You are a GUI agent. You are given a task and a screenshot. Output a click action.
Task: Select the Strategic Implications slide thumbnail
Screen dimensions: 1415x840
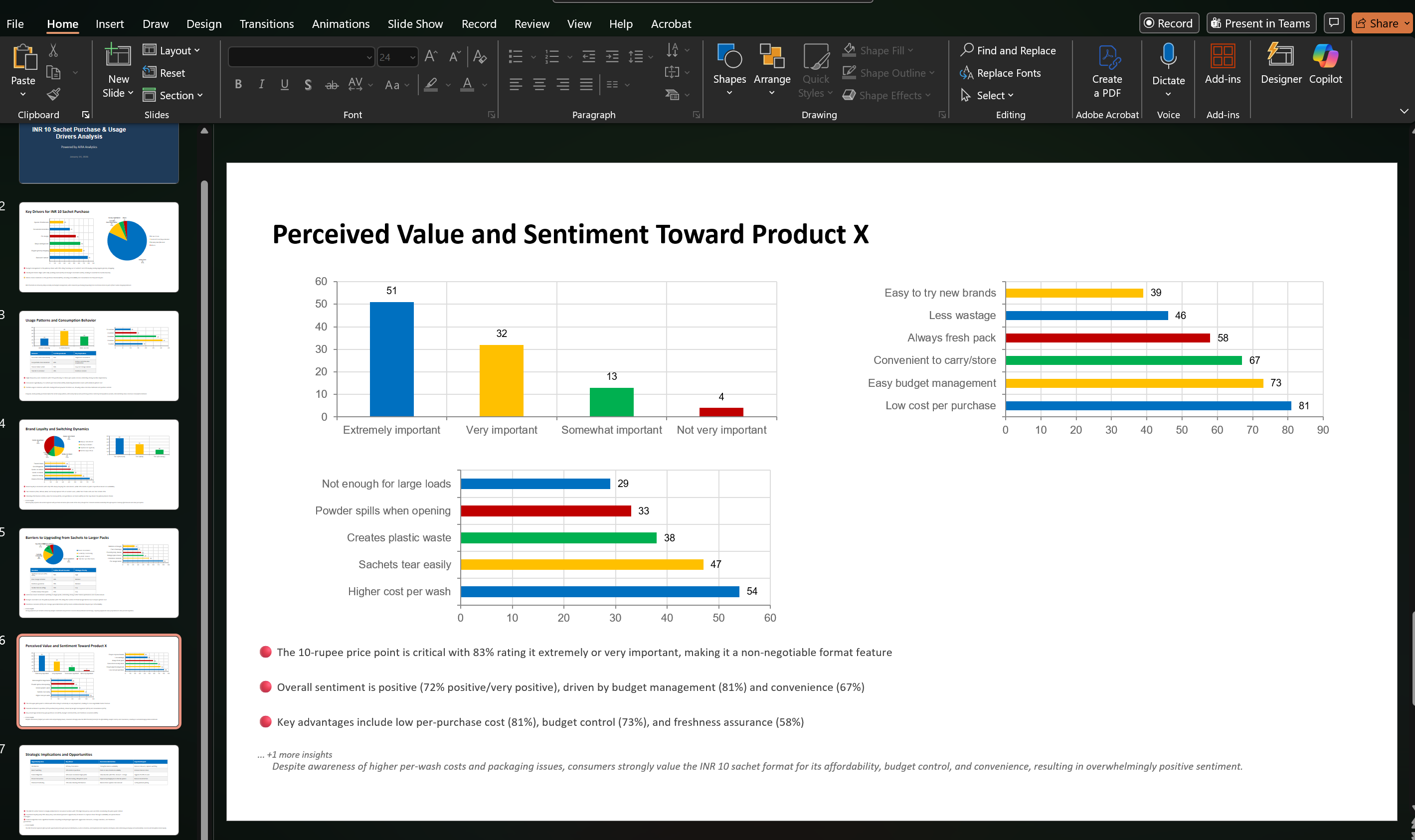coord(99,789)
